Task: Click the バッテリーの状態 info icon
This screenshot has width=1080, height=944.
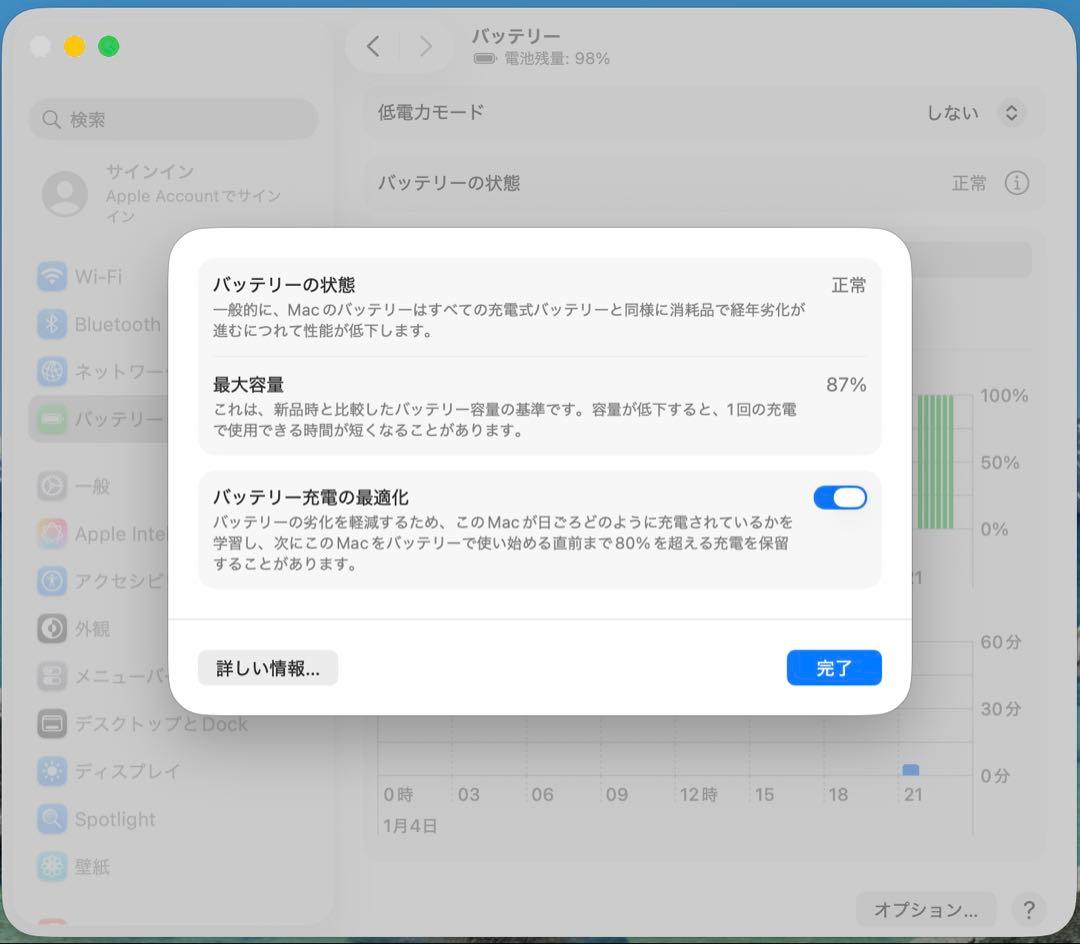Action: pos(1017,184)
